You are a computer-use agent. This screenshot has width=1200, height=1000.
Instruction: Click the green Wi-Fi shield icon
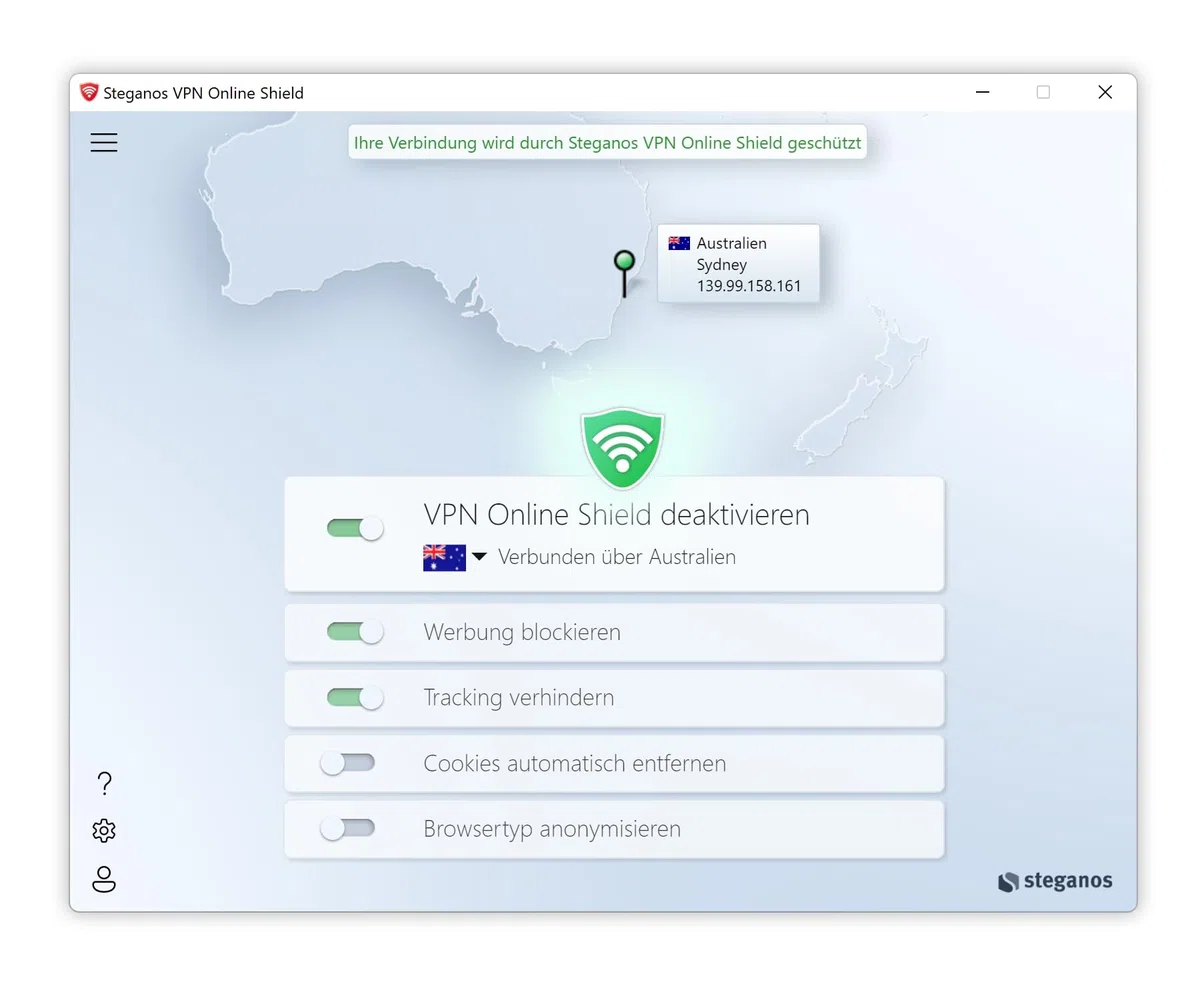pos(622,448)
